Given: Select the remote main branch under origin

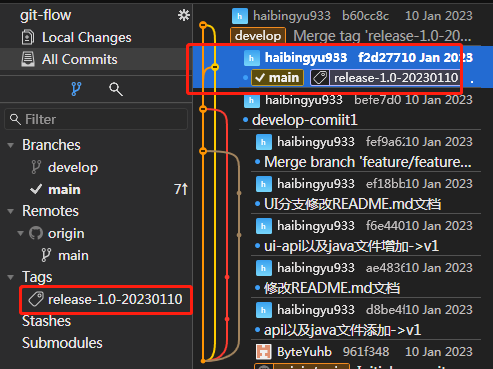Looking at the screenshot, I should [73, 255].
